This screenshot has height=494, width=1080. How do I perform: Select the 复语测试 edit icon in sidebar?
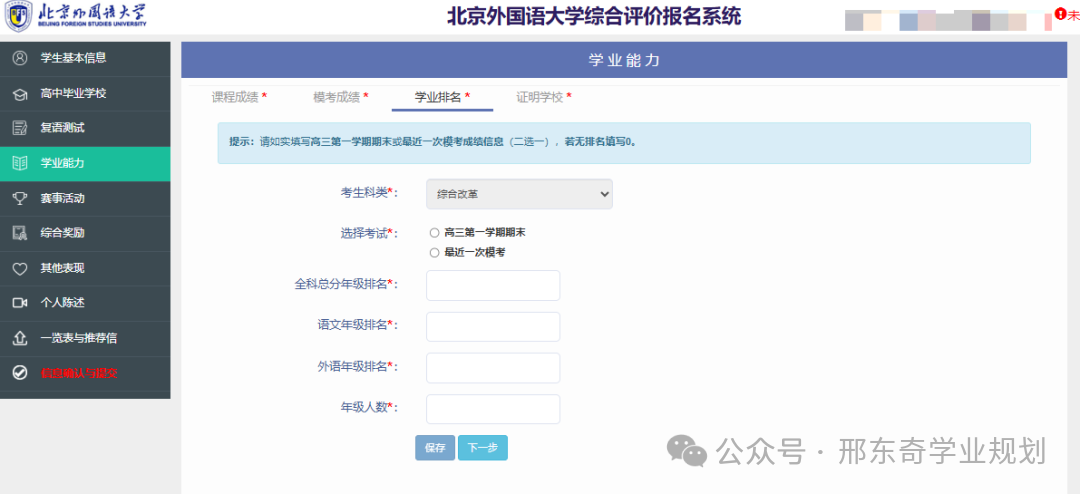tap(19, 128)
